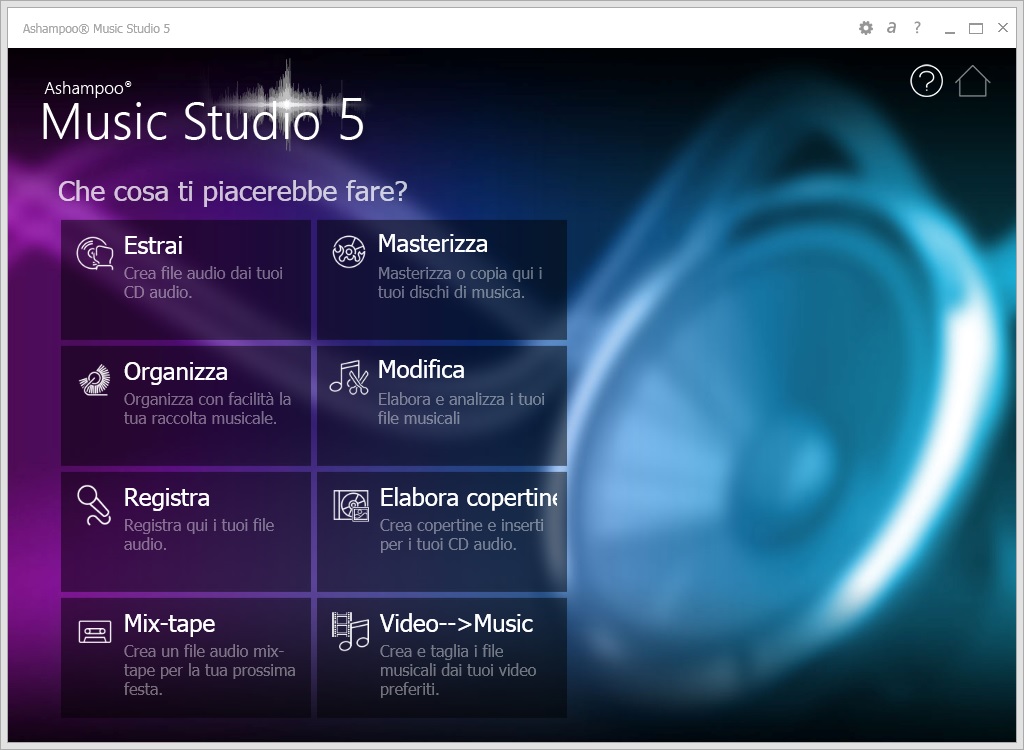Click 'Crea copertine e inserti' description text

pos(462,535)
